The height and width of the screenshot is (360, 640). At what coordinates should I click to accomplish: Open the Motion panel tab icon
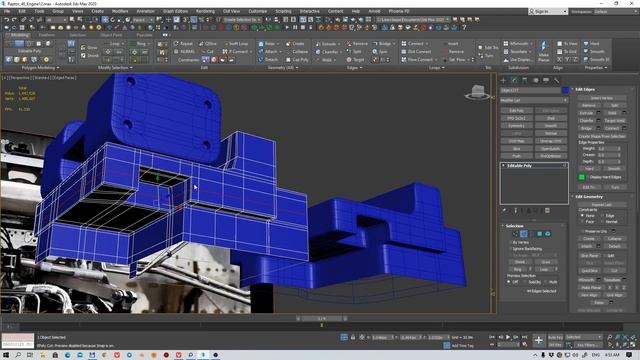click(x=536, y=80)
